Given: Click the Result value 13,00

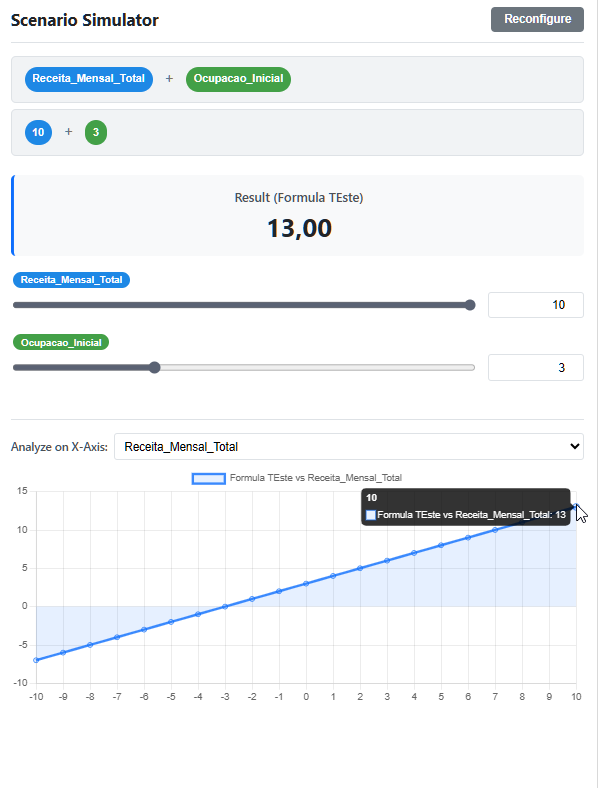Looking at the screenshot, I should 298,228.
